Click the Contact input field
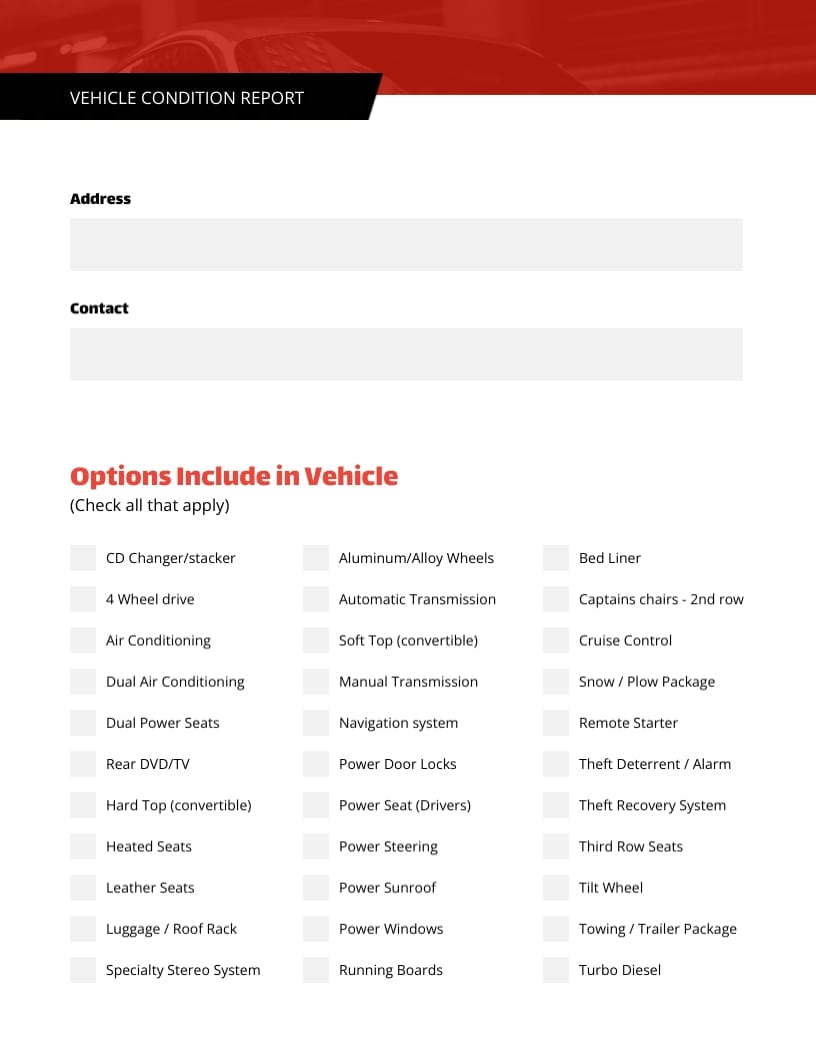Screen dimensions: 816x1056 coord(406,354)
